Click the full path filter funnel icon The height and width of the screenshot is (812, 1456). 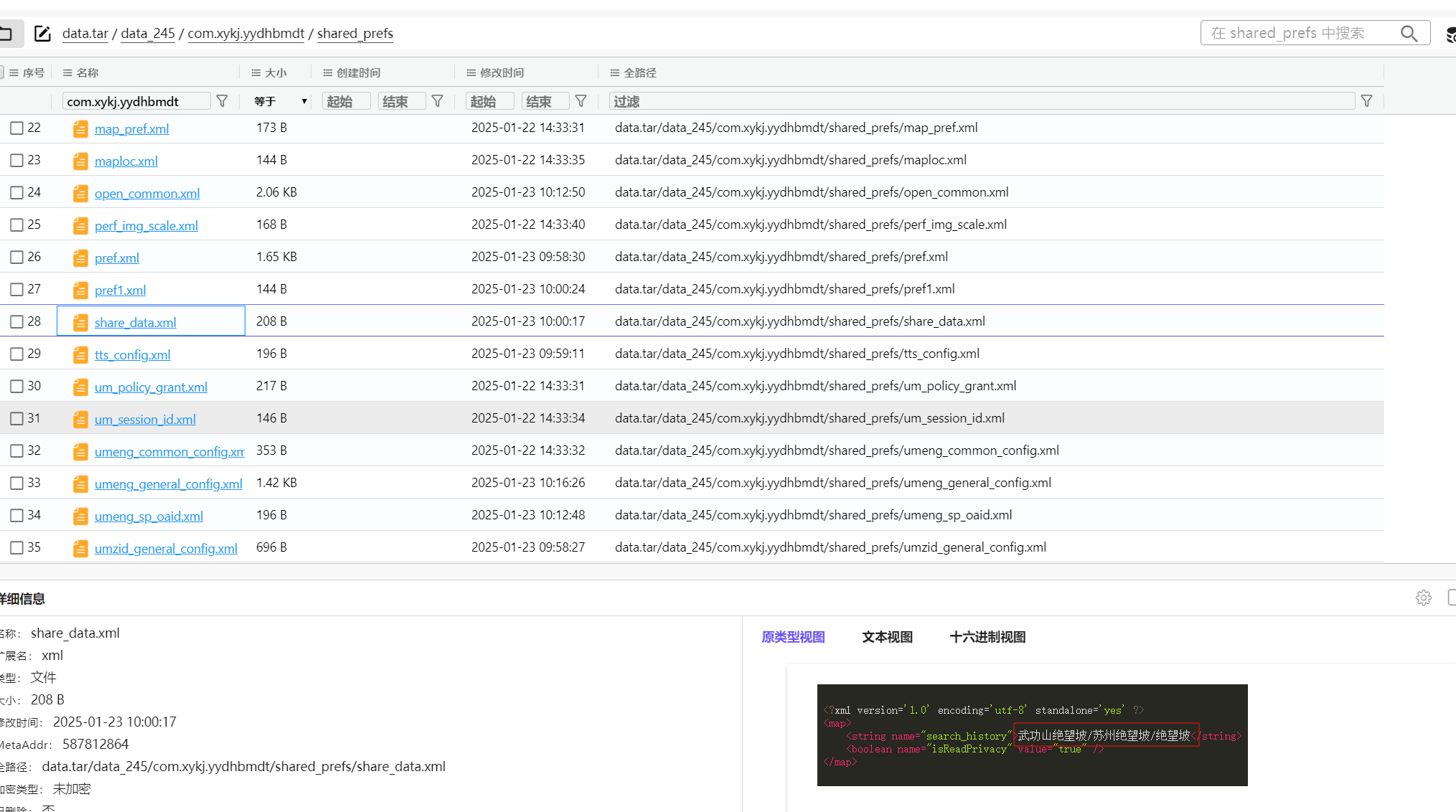tap(1366, 101)
